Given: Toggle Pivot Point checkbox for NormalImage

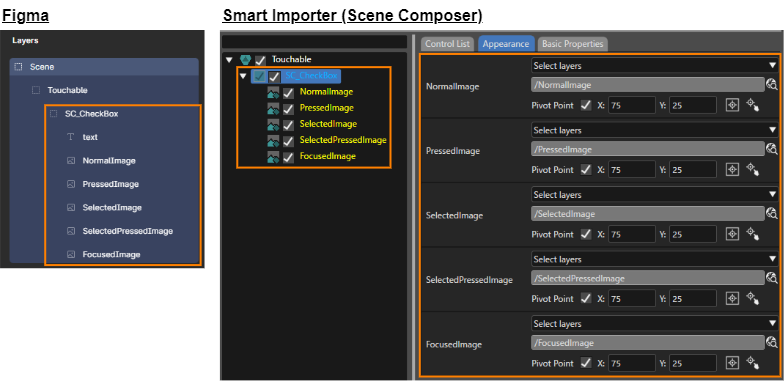Looking at the screenshot, I should click(586, 106).
